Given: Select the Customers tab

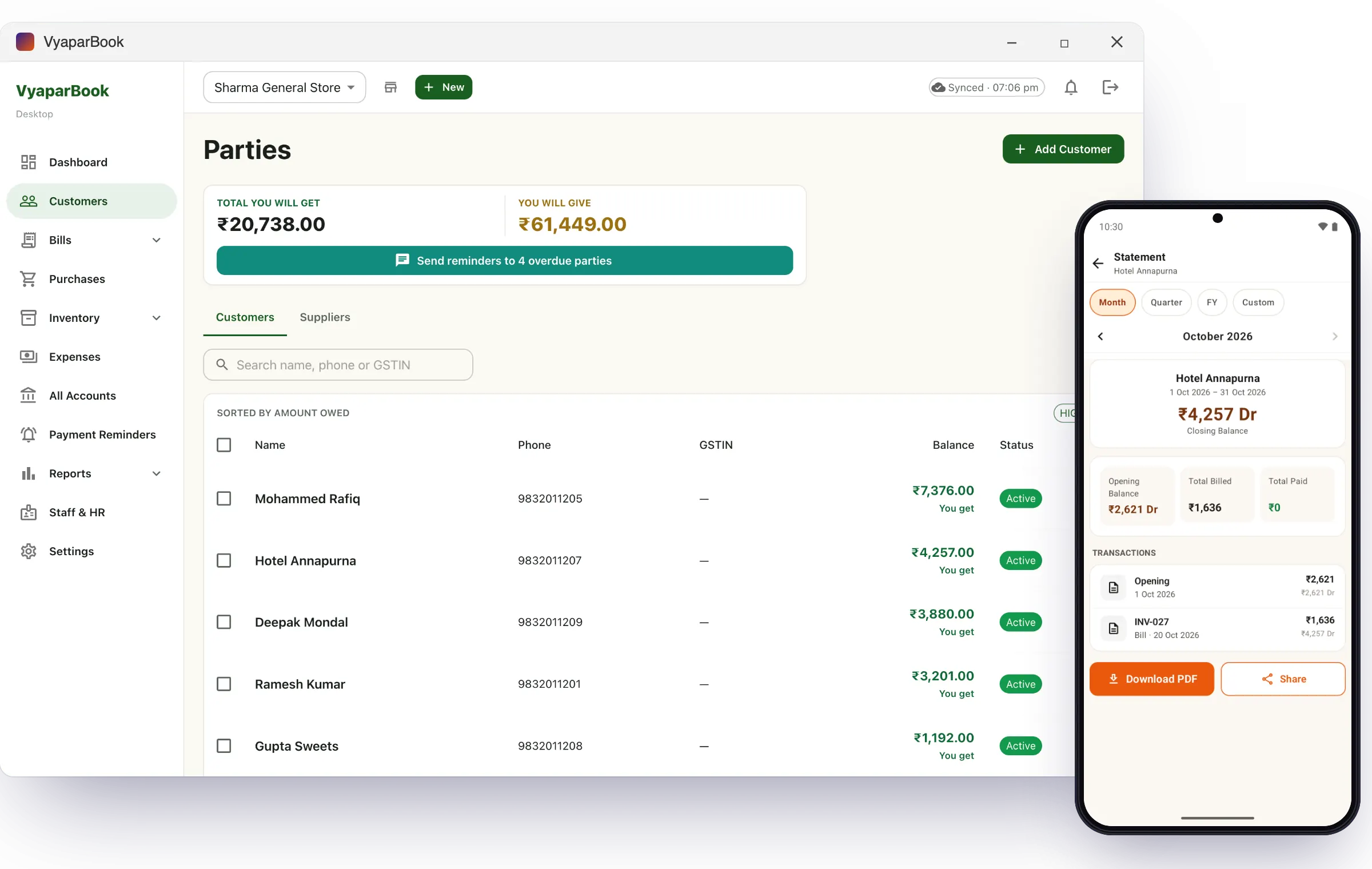Looking at the screenshot, I should pyautogui.click(x=245, y=317).
